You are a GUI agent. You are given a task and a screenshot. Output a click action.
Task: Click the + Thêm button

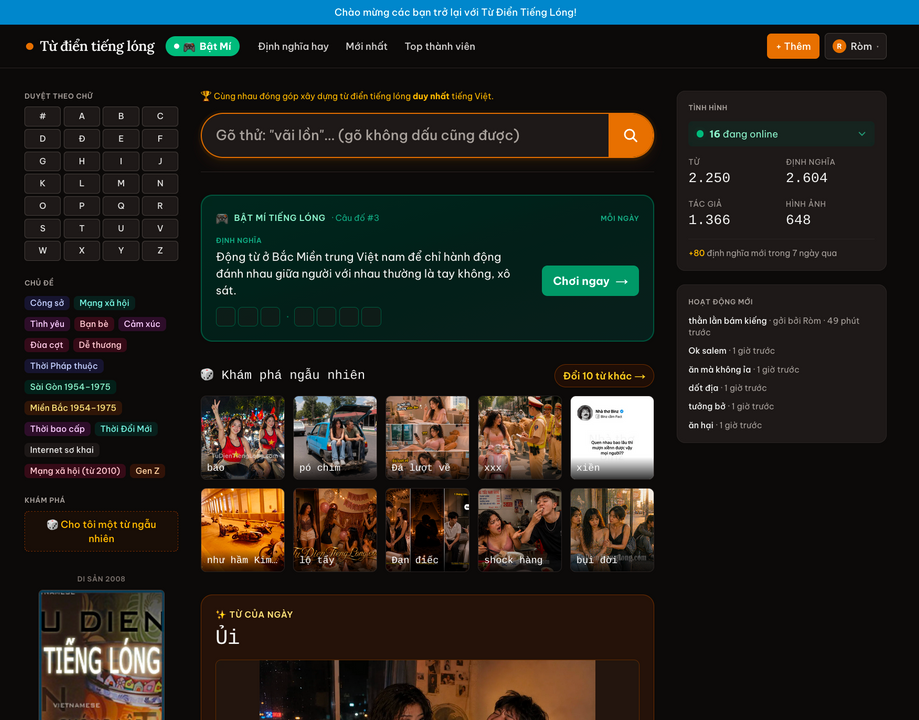(x=793, y=46)
